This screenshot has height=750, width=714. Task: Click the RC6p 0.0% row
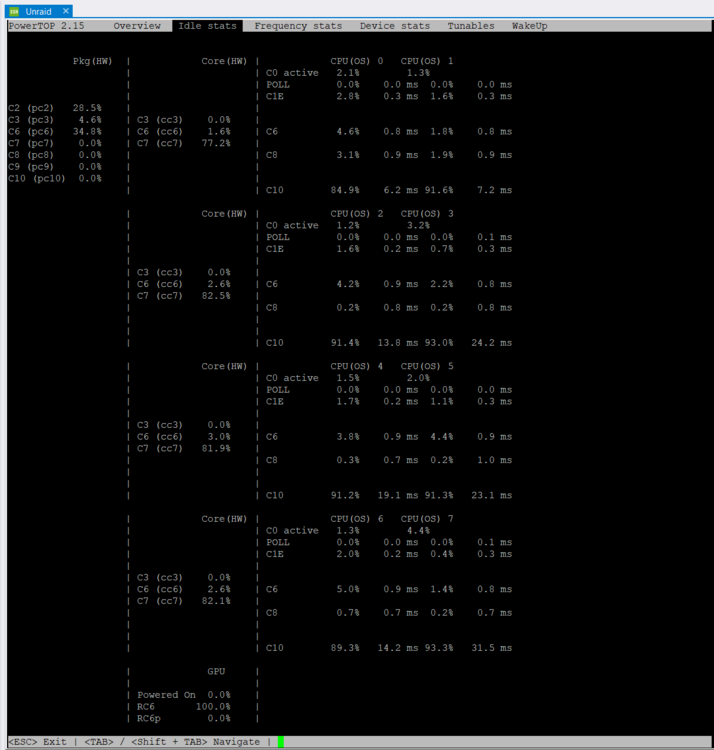click(184, 718)
